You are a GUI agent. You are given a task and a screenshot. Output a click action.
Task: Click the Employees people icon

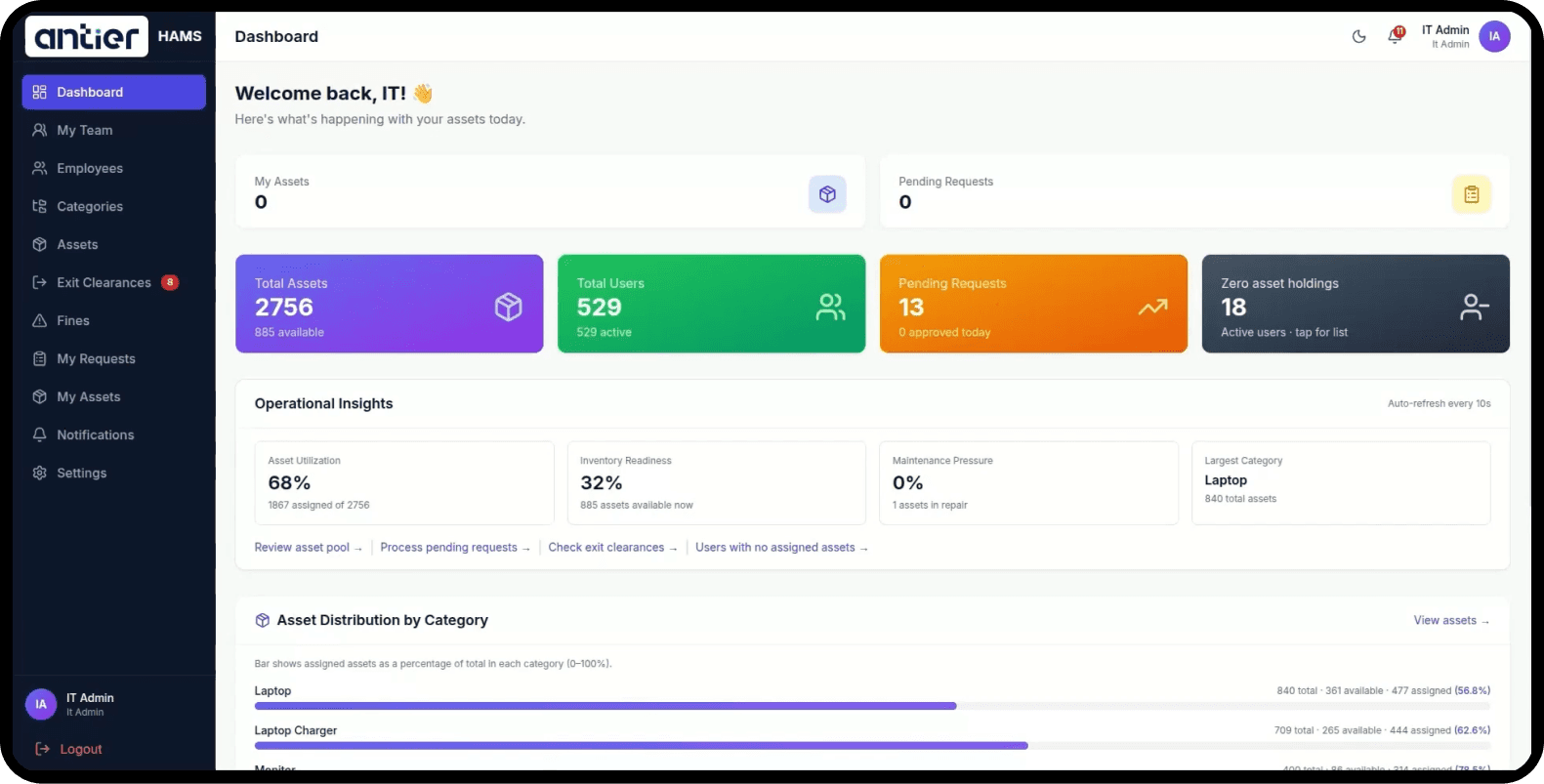[40, 168]
